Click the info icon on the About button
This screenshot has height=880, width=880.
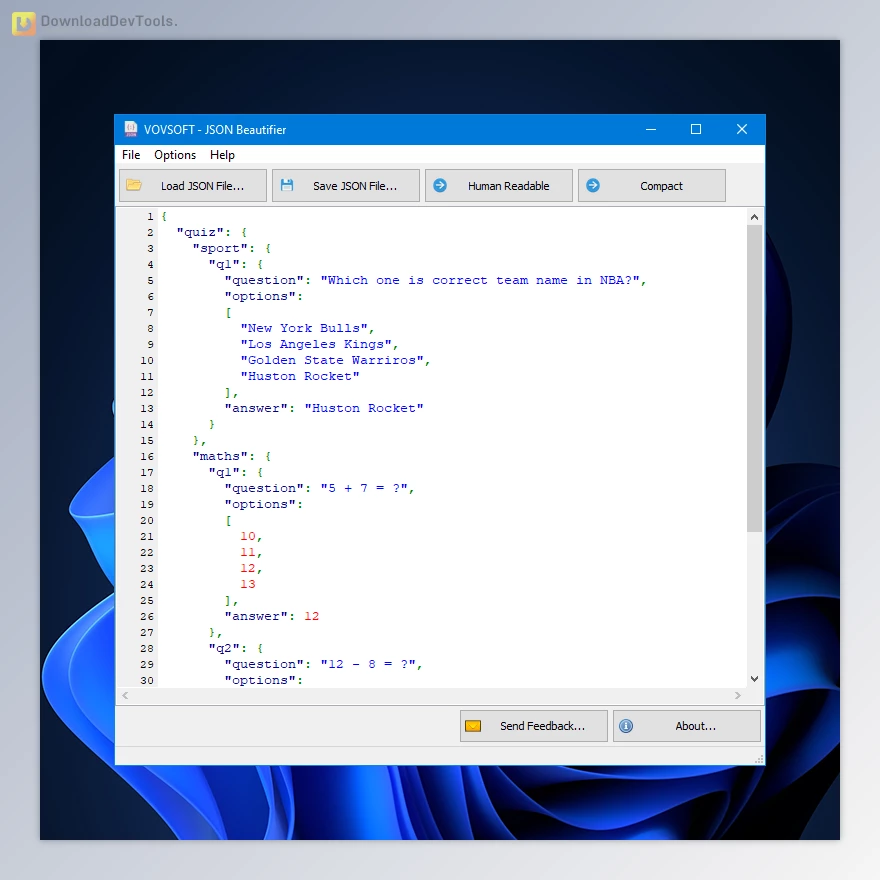coord(626,725)
